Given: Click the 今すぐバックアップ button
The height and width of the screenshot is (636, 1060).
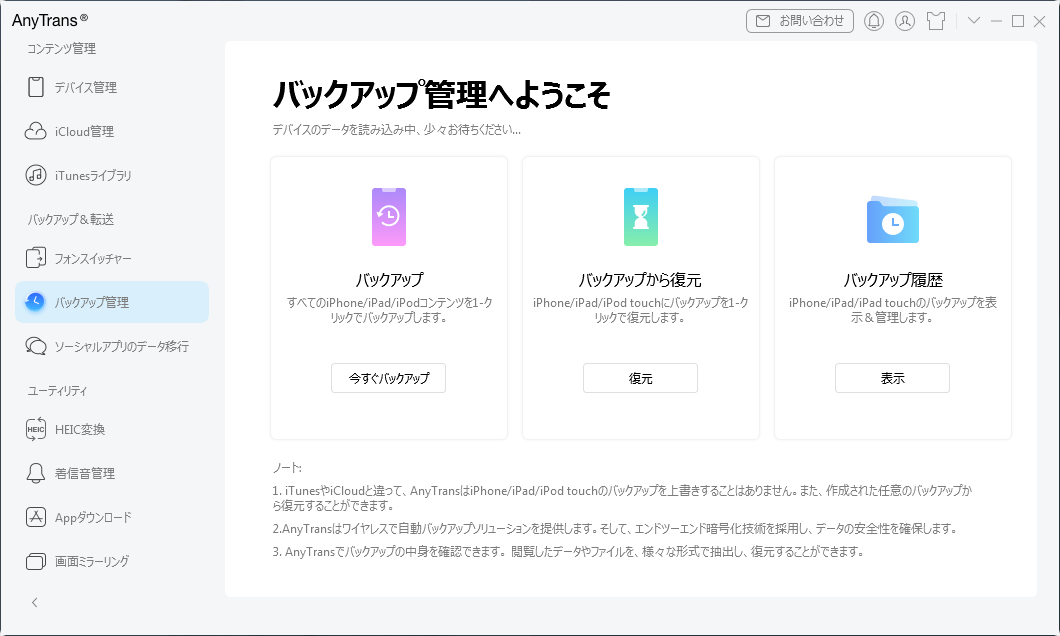Looking at the screenshot, I should 388,378.
